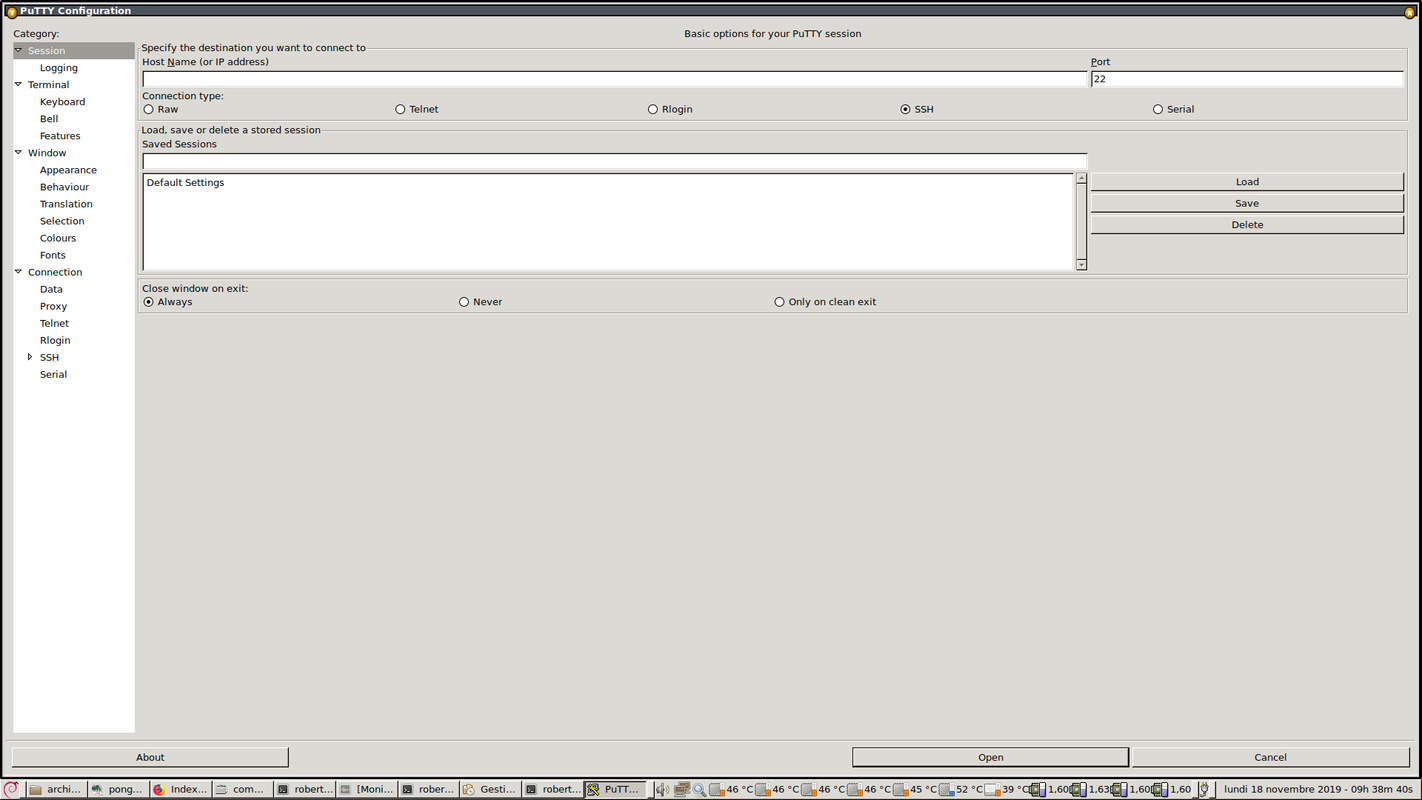
Task: Click the network computers tray icon
Action: 681,789
